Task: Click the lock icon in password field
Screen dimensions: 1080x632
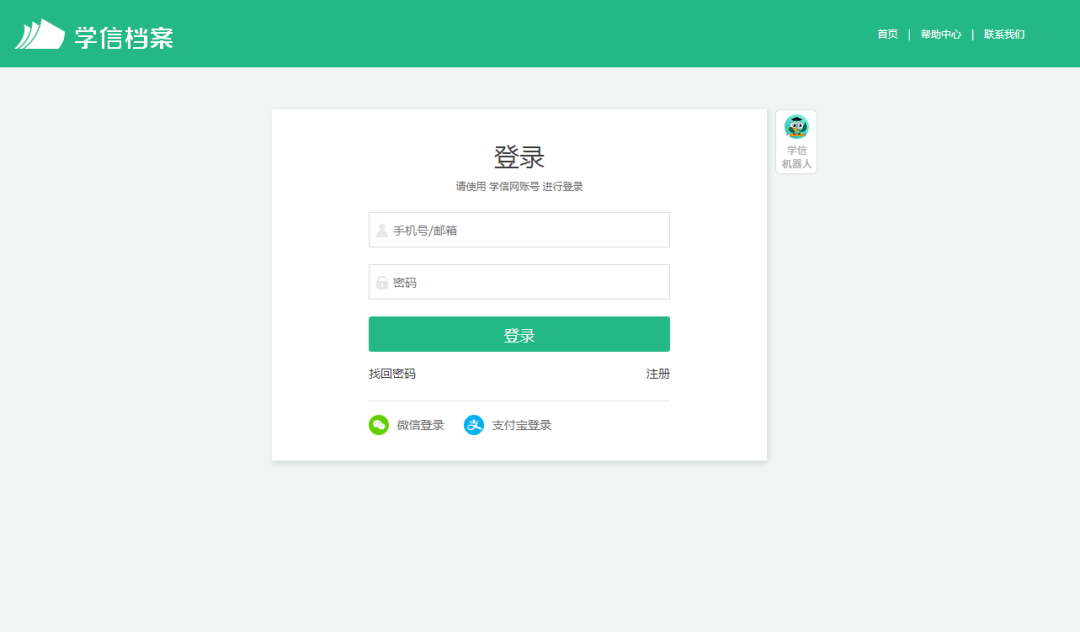Action: point(381,281)
